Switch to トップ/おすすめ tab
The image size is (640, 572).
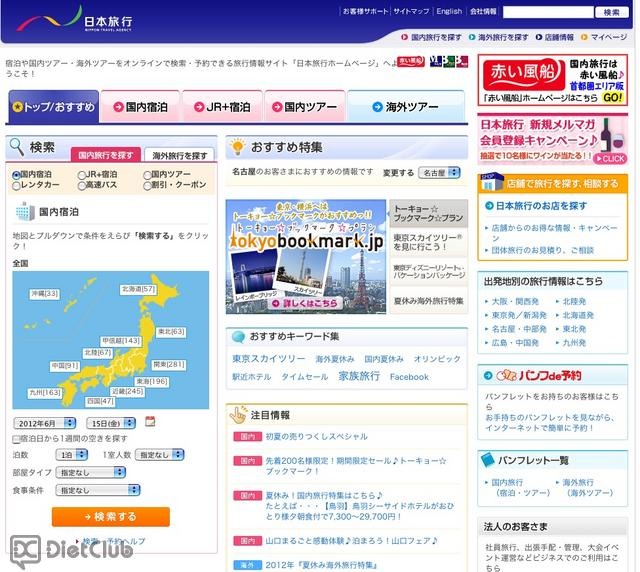click(53, 107)
